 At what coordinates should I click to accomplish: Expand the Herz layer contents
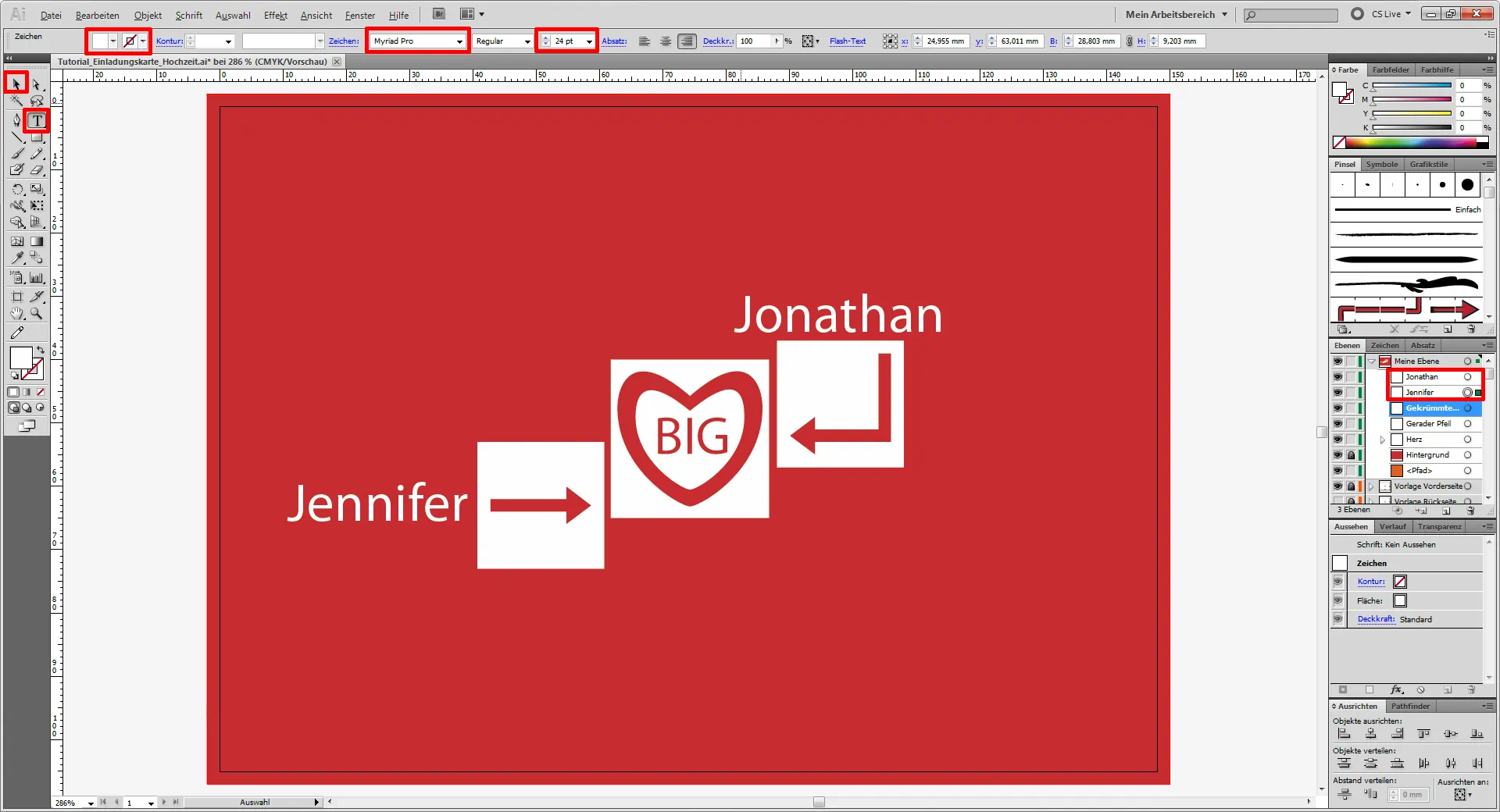pos(1381,440)
